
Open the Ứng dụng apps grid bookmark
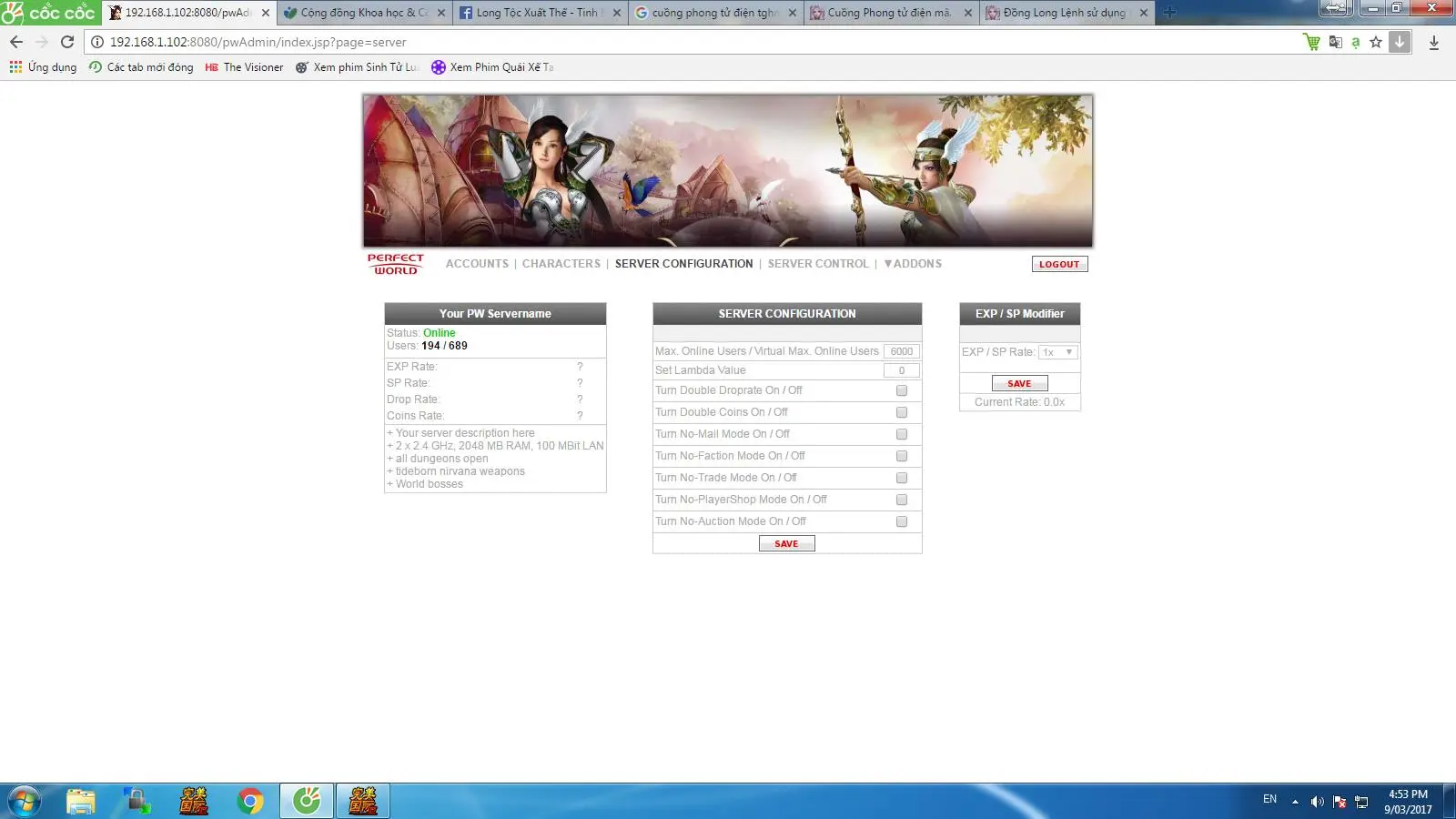[x=43, y=67]
